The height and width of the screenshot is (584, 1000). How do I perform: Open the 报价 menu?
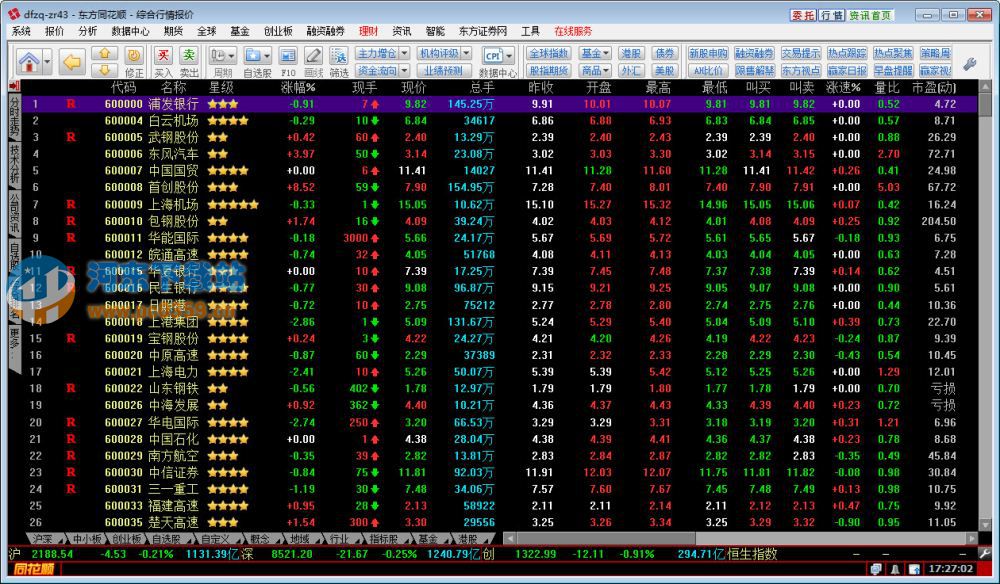pyautogui.click(x=54, y=31)
